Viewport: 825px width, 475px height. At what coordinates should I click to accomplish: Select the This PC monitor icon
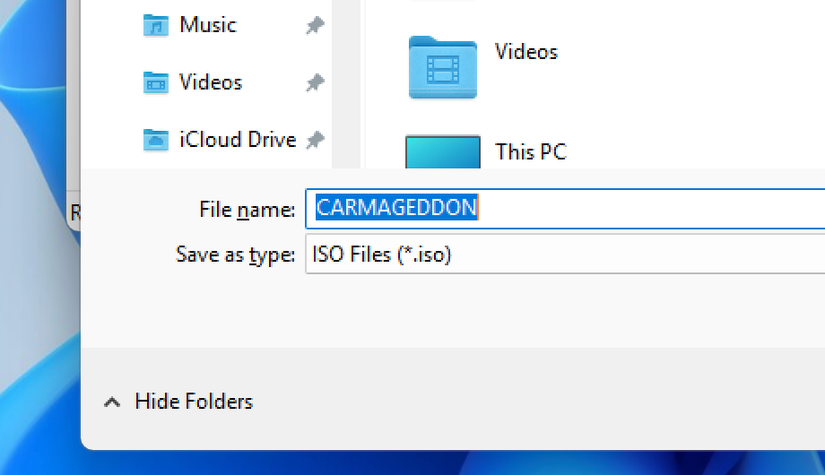point(442,152)
